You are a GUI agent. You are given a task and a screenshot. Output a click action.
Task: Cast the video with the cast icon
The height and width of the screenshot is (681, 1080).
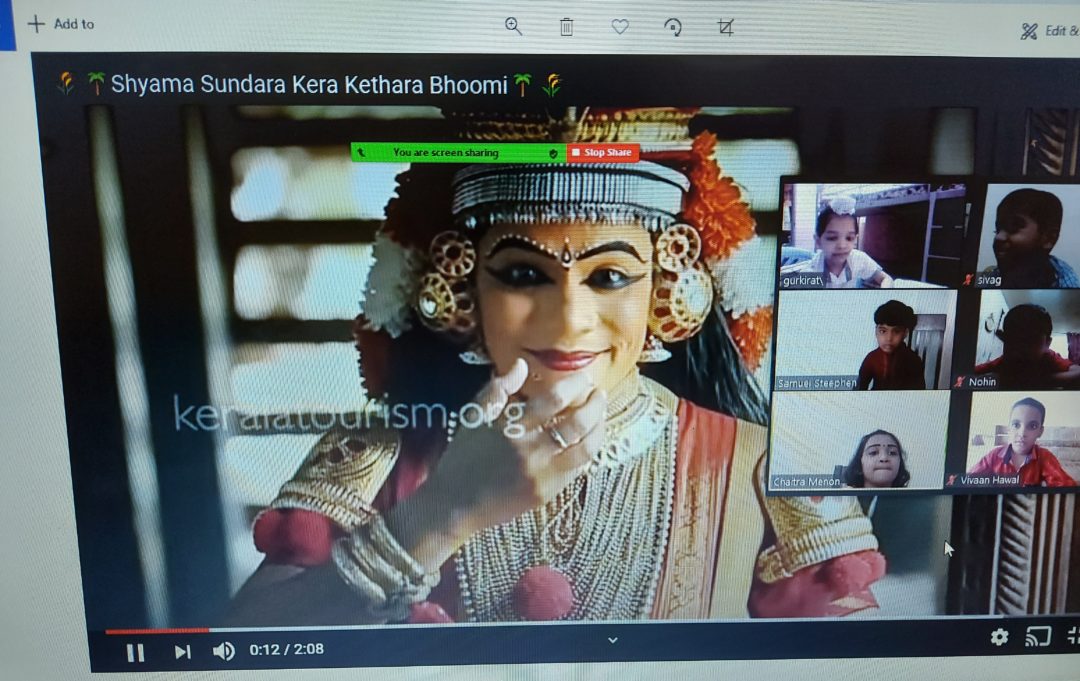[x=1038, y=636]
